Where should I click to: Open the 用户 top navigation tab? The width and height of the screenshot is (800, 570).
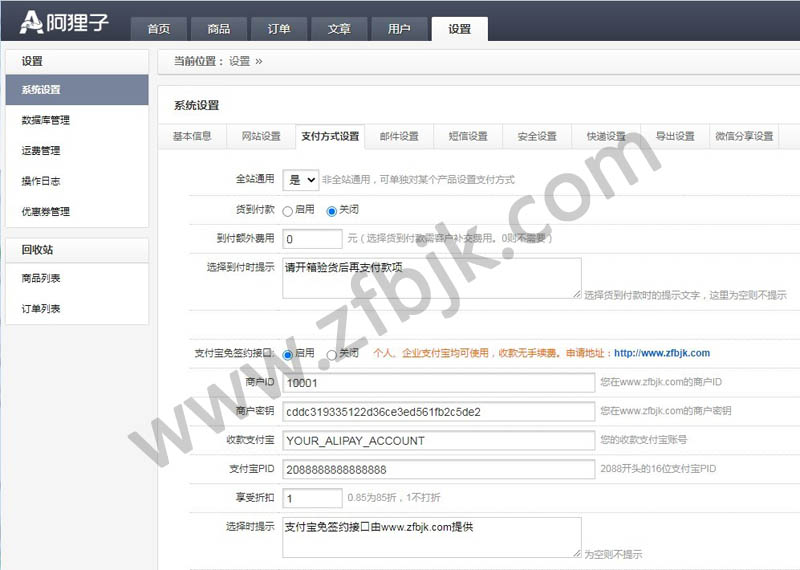[399, 29]
